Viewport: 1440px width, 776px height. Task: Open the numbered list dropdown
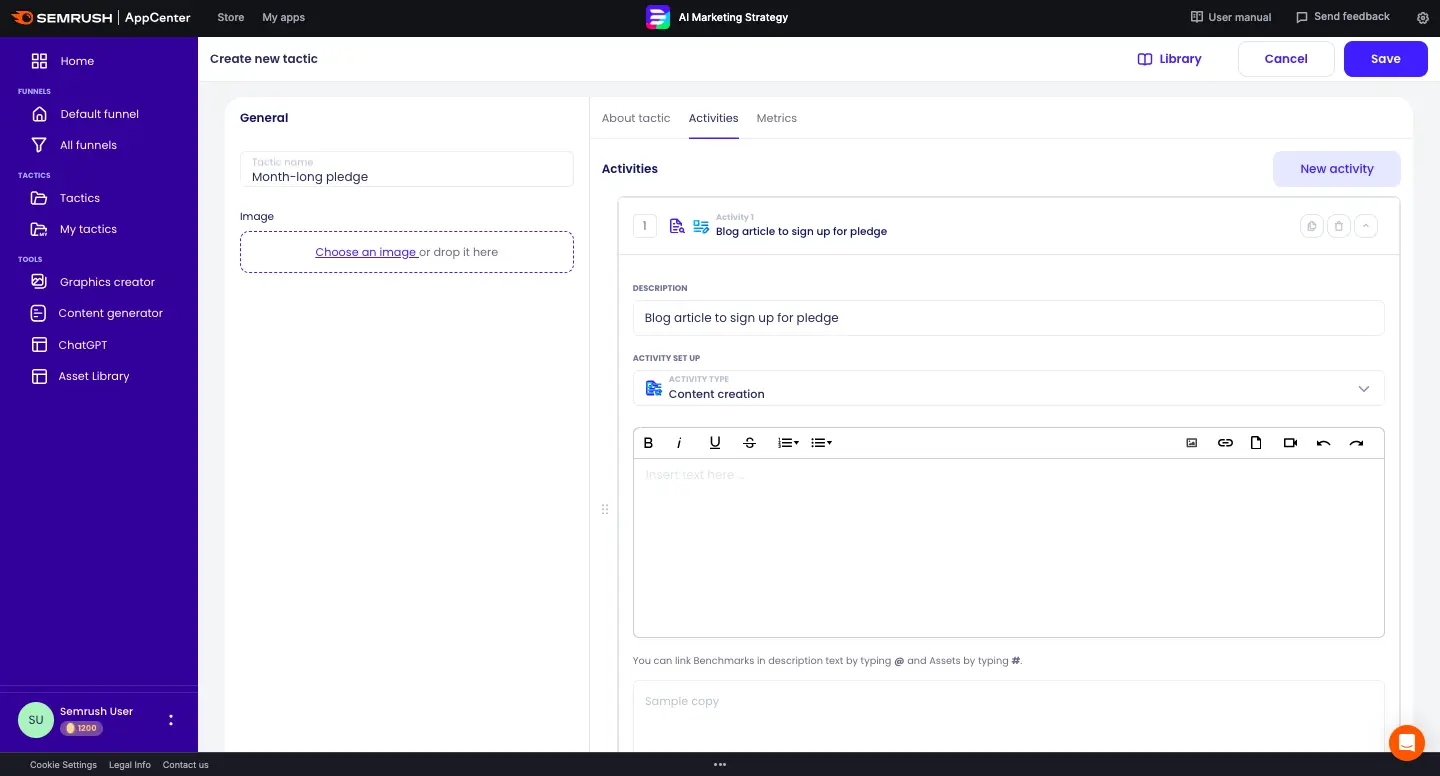(x=788, y=443)
